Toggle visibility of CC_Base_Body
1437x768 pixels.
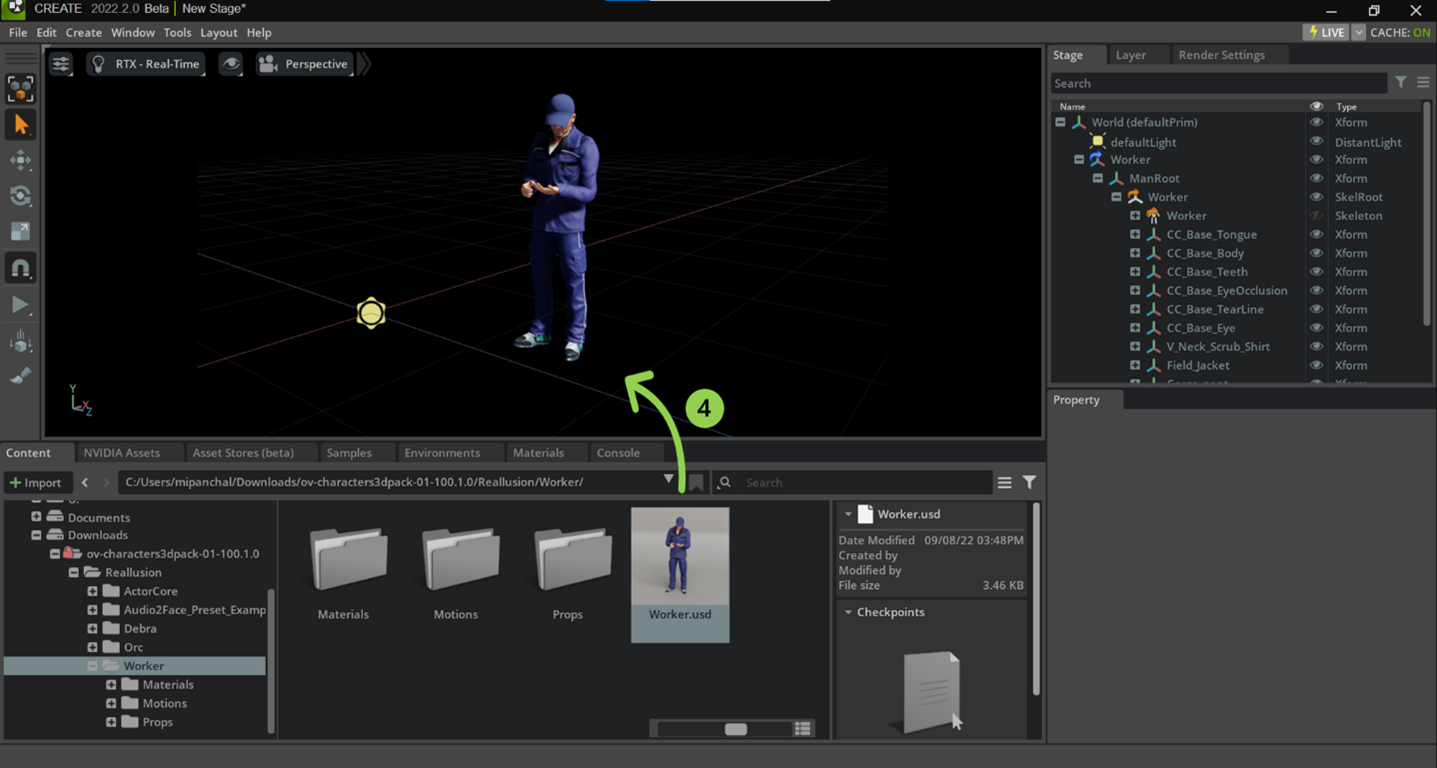pyautogui.click(x=1316, y=253)
